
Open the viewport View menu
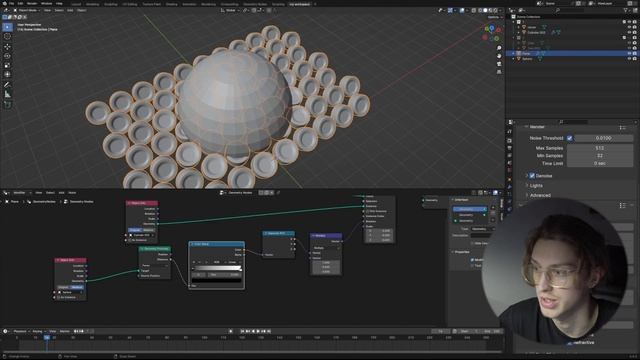tap(47, 10)
